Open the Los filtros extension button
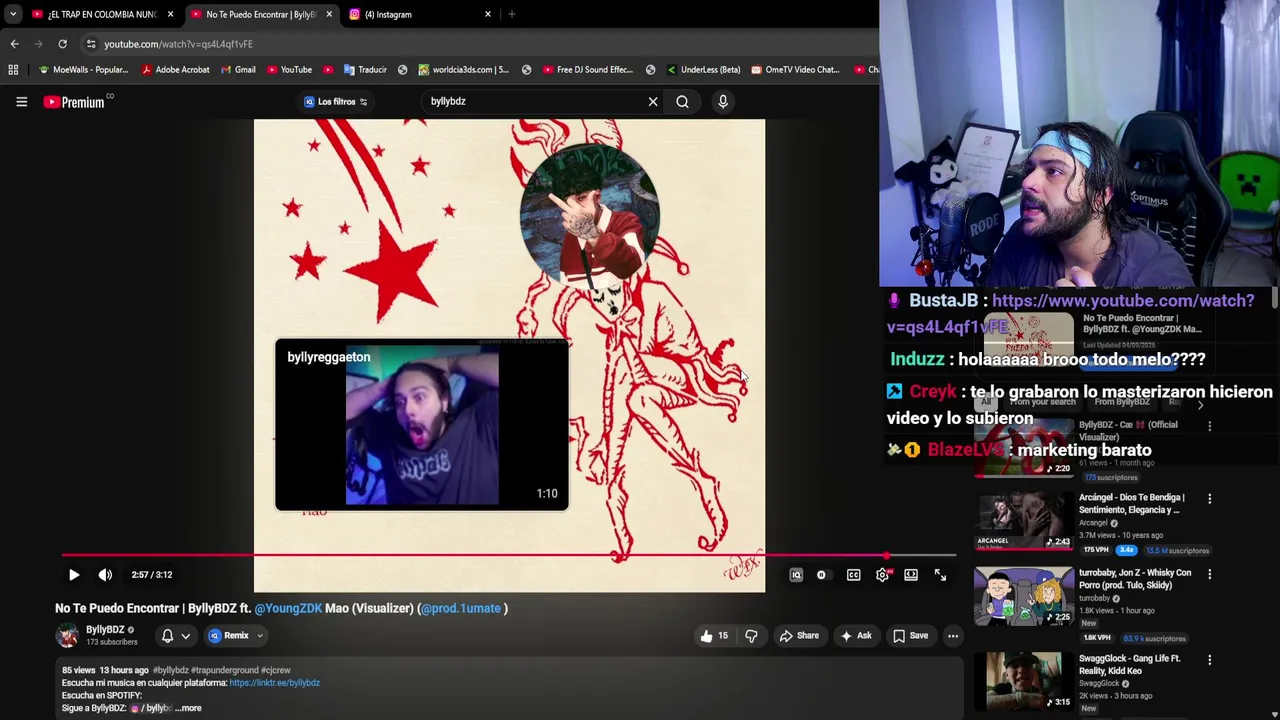The image size is (1280, 720). click(x=336, y=101)
